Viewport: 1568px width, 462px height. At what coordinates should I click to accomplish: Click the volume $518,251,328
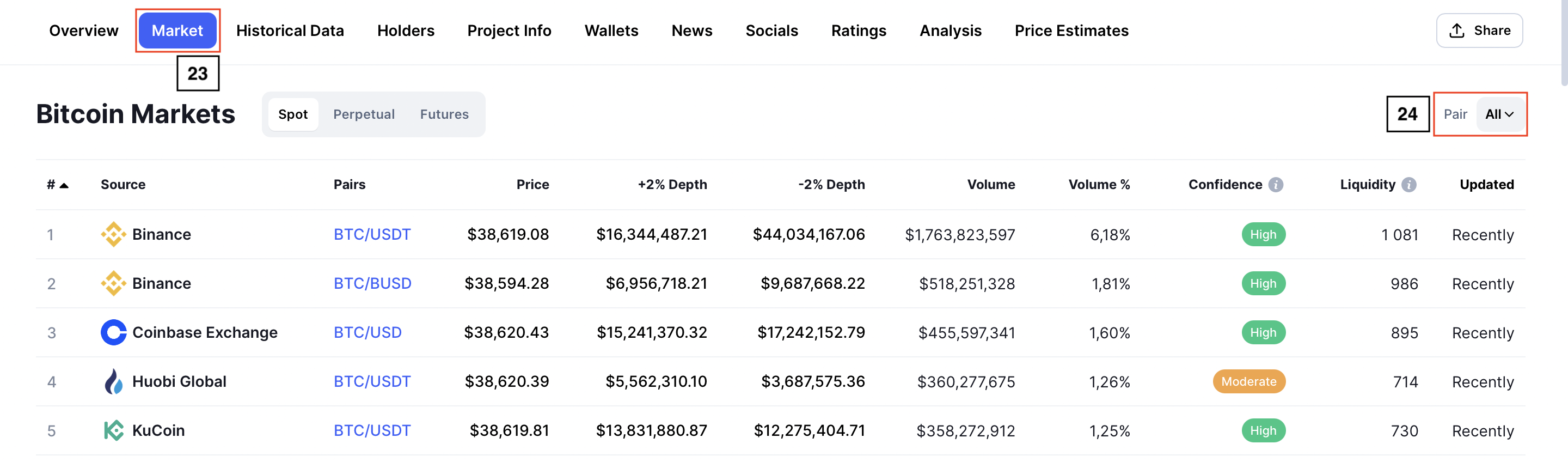966,283
